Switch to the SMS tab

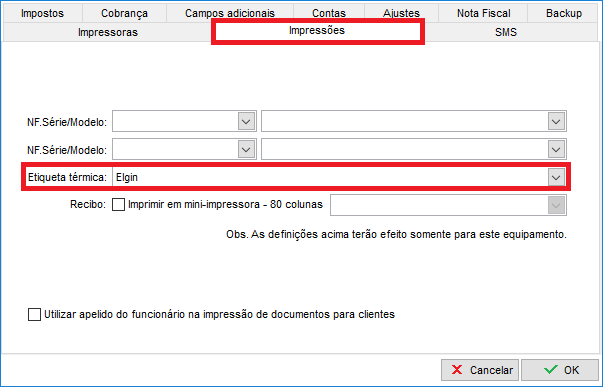point(506,32)
